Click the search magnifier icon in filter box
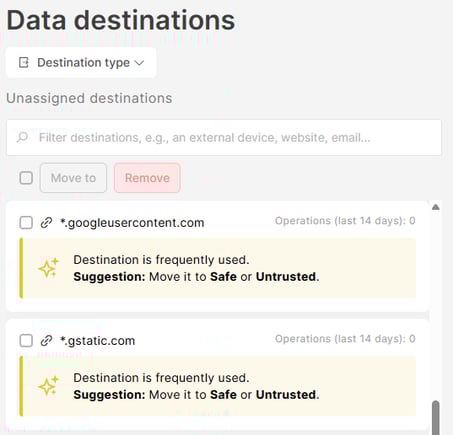 tap(22, 137)
